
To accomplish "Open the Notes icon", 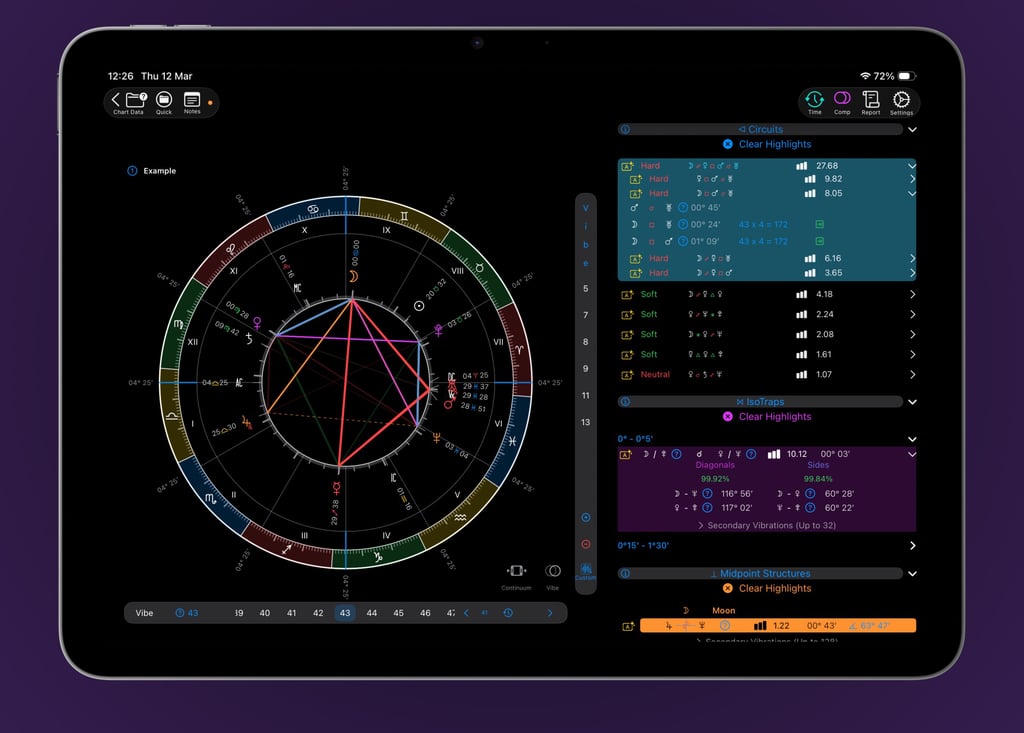I will (192, 99).
